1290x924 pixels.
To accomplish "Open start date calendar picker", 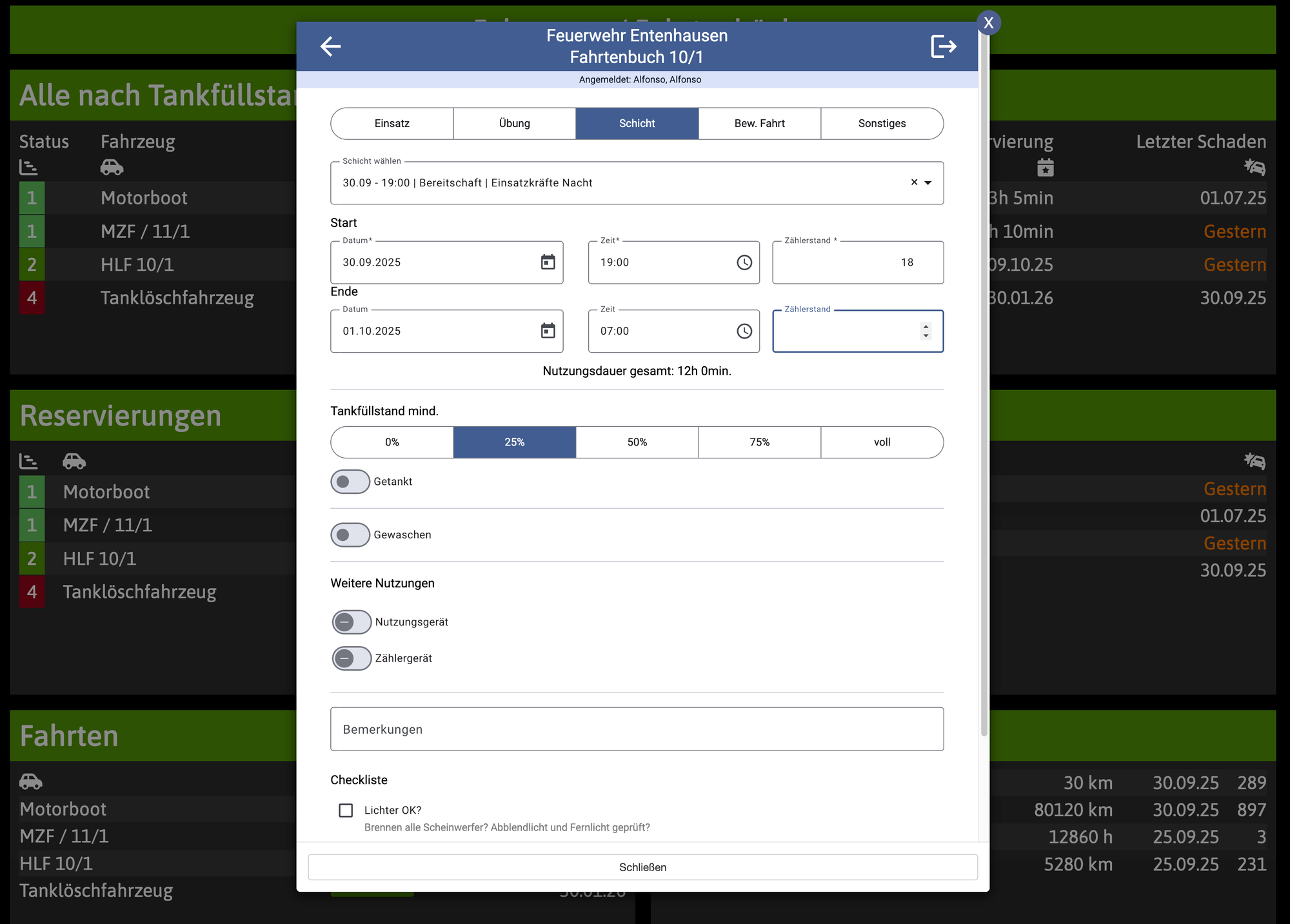I will point(548,262).
